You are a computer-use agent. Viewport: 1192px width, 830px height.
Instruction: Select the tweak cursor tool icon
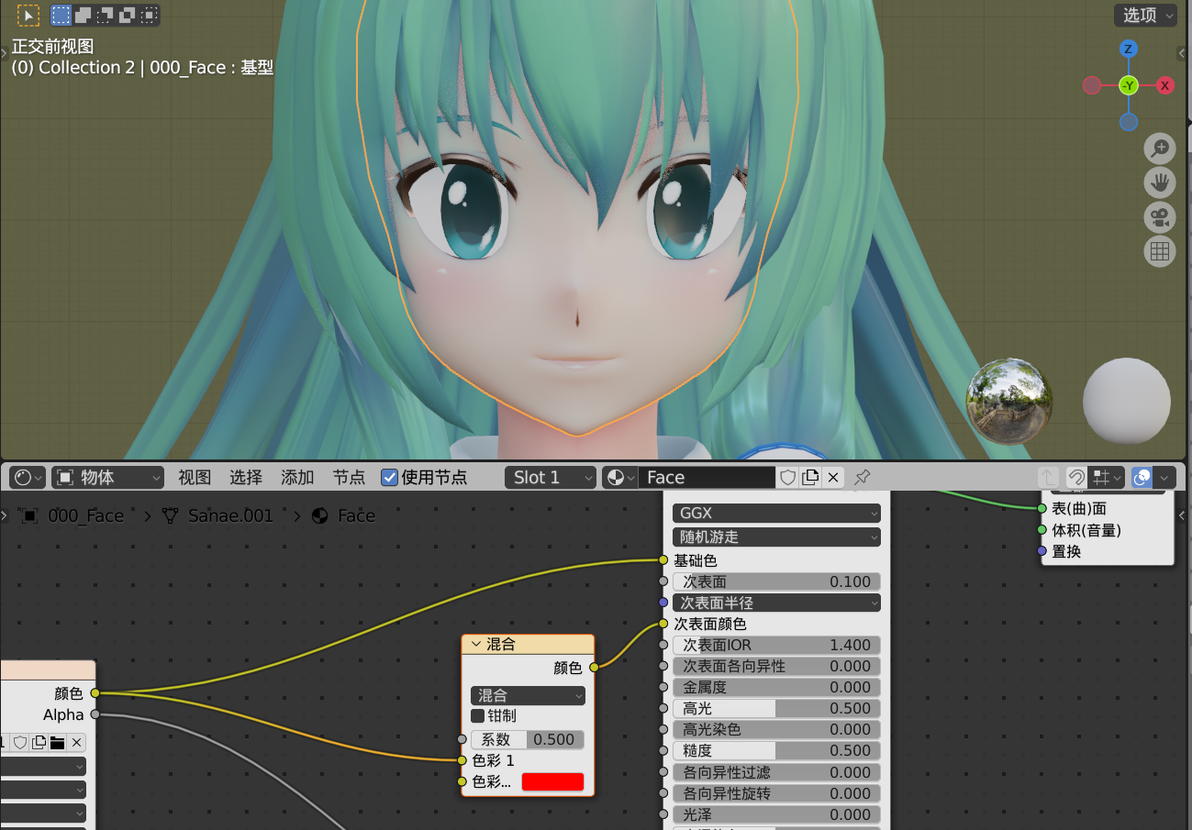pos(28,14)
